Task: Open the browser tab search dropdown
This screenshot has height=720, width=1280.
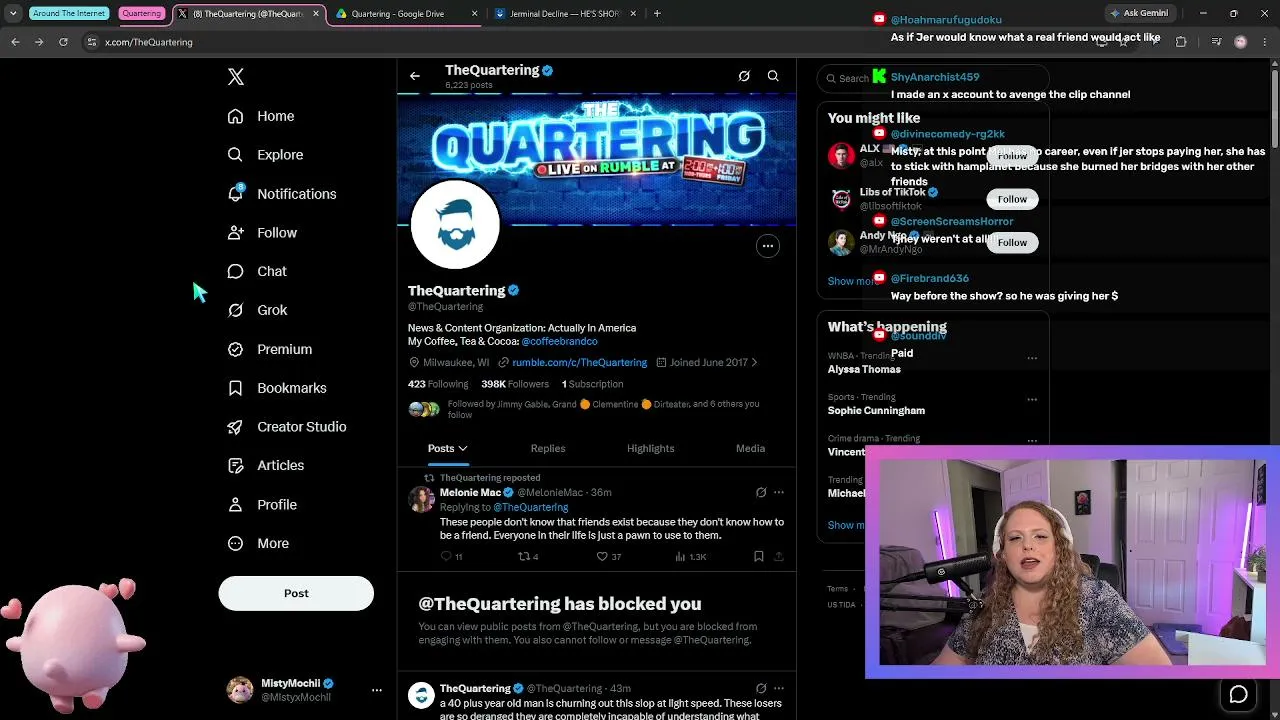Action: [13, 14]
